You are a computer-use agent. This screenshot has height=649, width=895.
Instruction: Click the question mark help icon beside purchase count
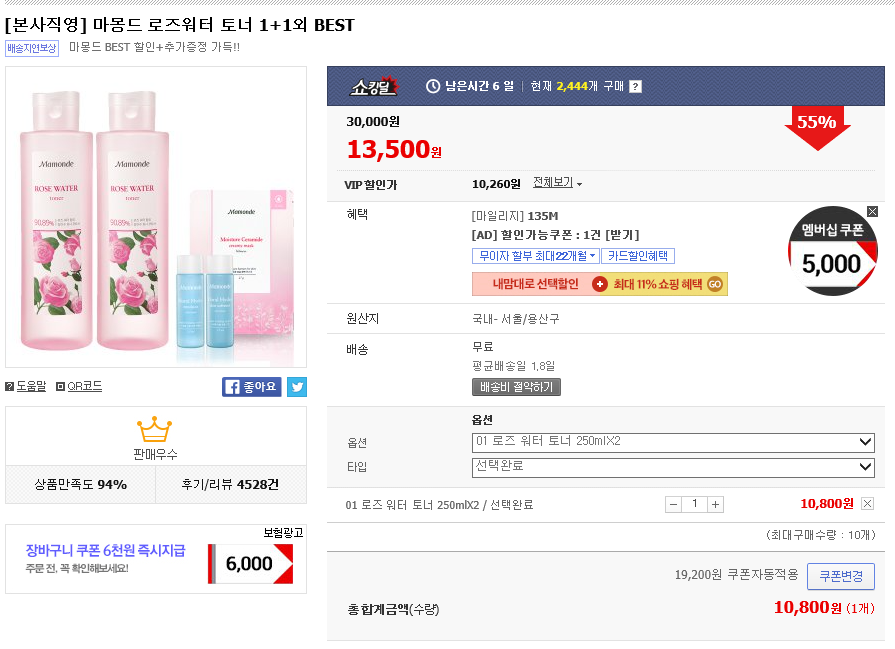click(635, 86)
